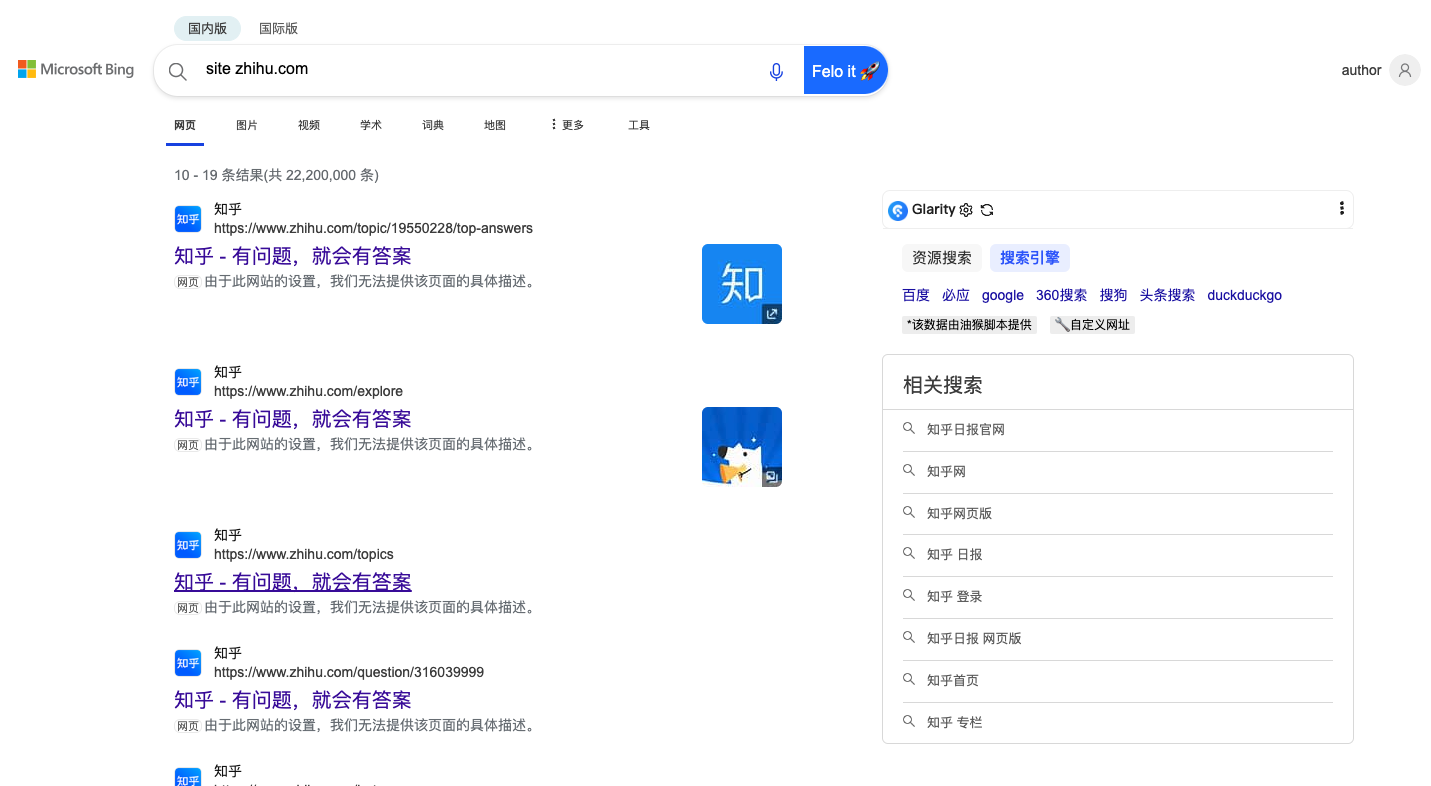Click the duckduckgo link

1244,295
